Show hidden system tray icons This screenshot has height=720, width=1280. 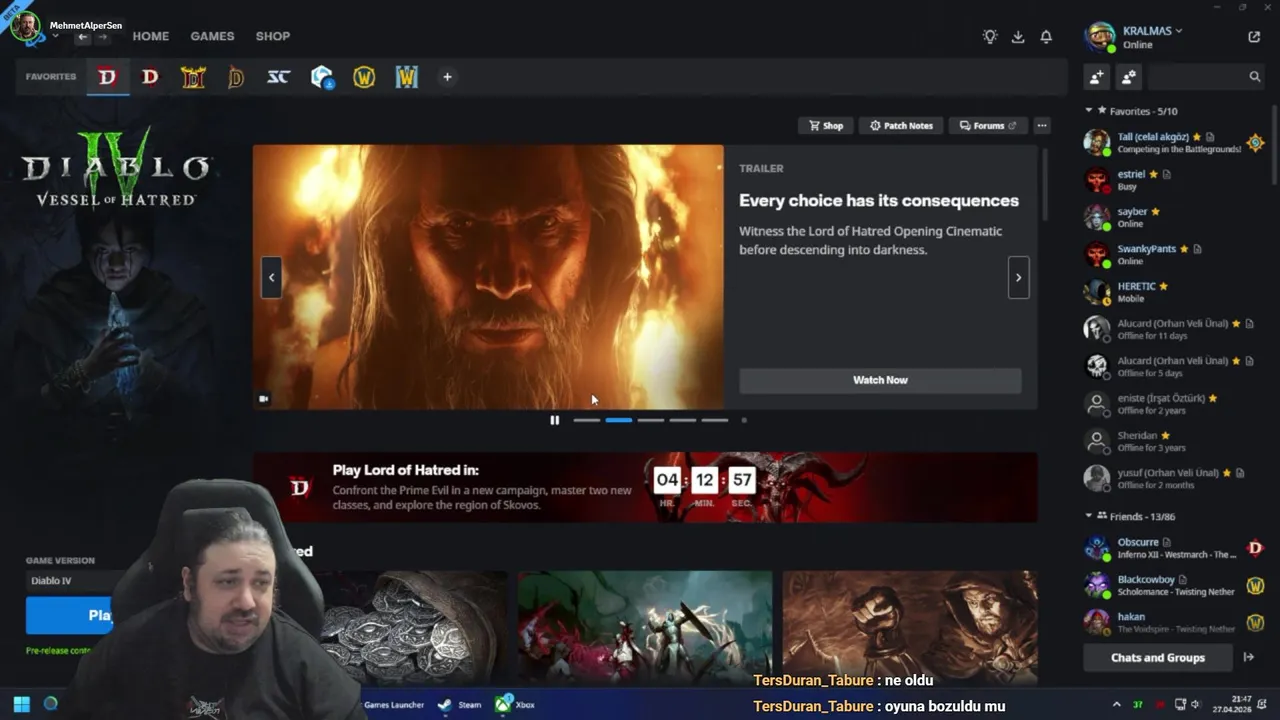coord(1116,704)
